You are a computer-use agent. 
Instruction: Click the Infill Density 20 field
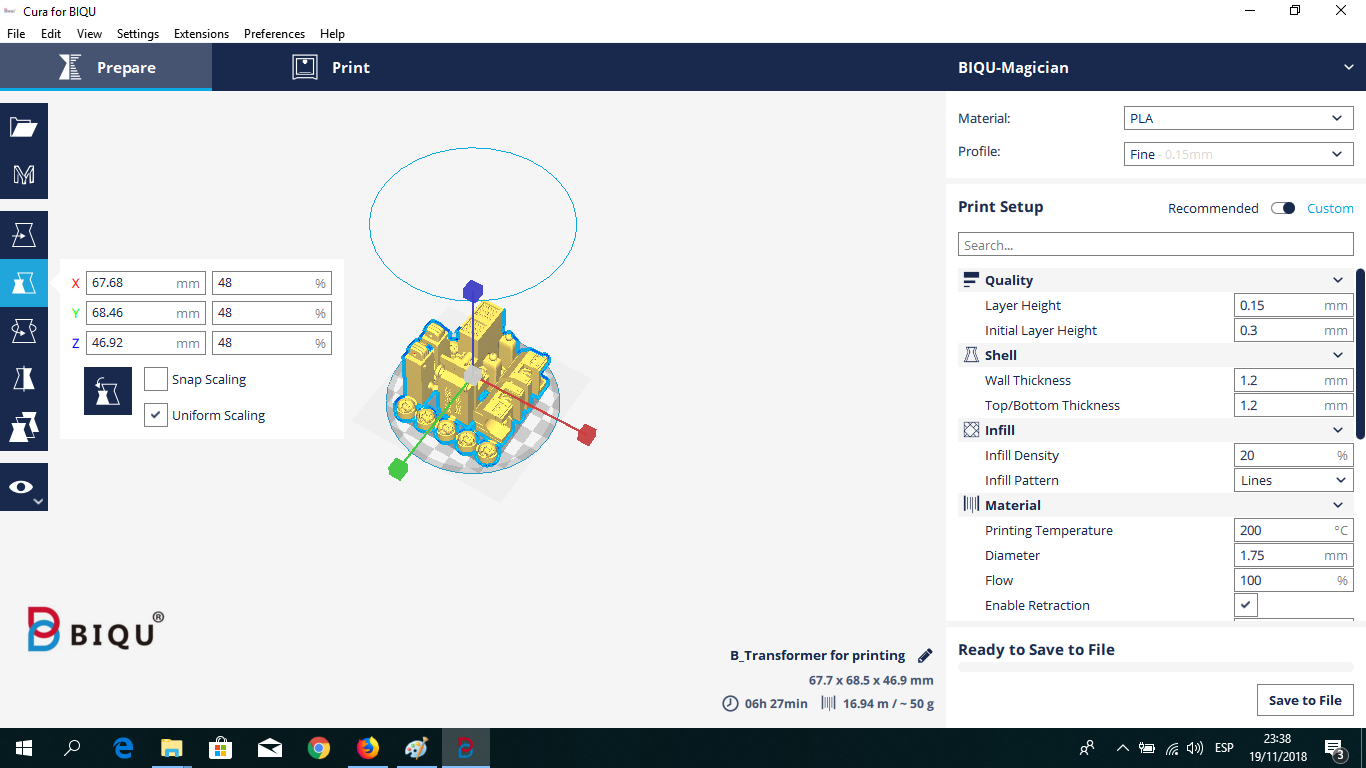pos(1294,455)
